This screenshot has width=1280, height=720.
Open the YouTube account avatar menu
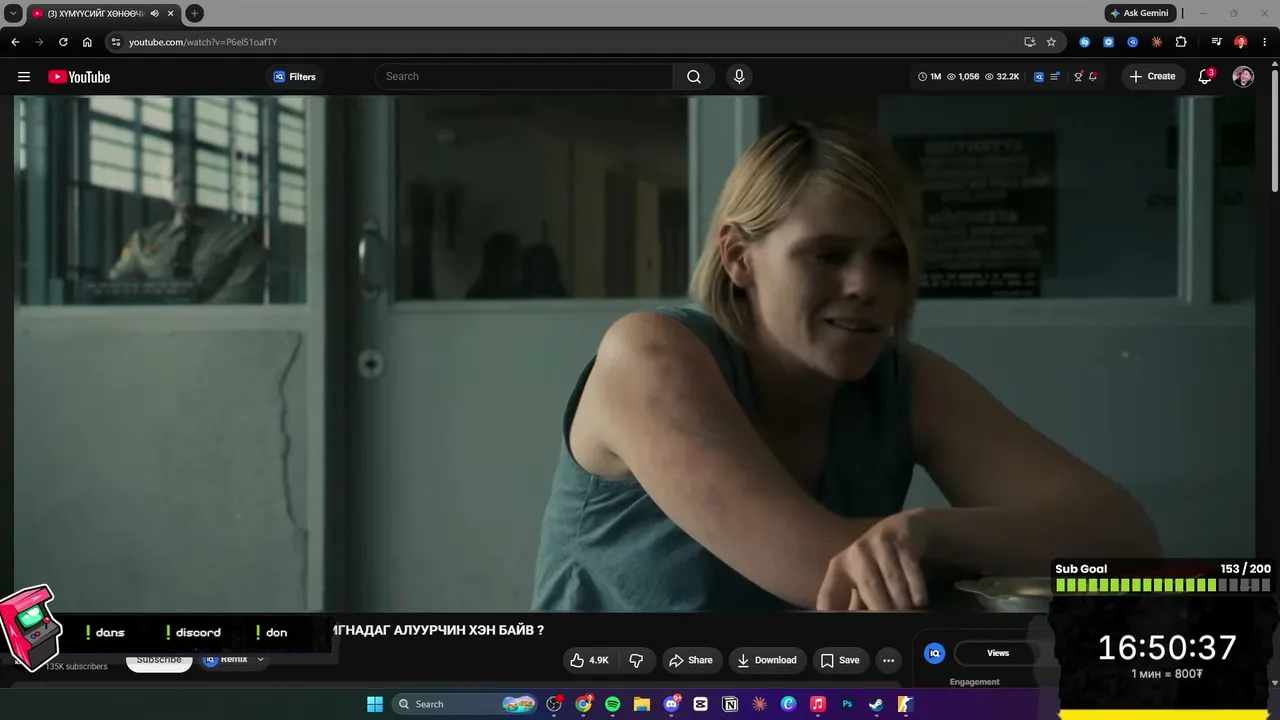1243,77
